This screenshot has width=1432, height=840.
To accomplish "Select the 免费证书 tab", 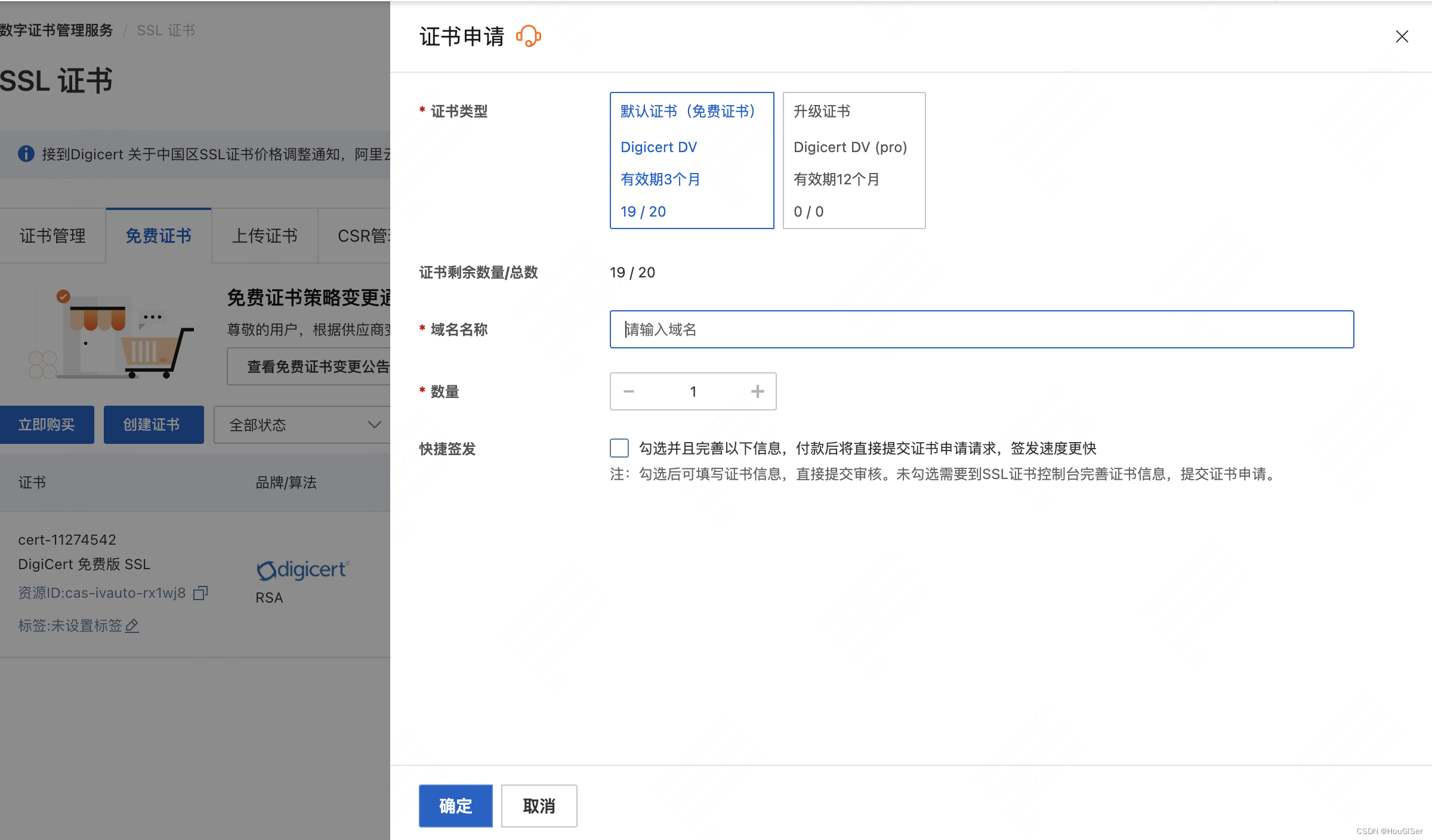I will (x=158, y=236).
